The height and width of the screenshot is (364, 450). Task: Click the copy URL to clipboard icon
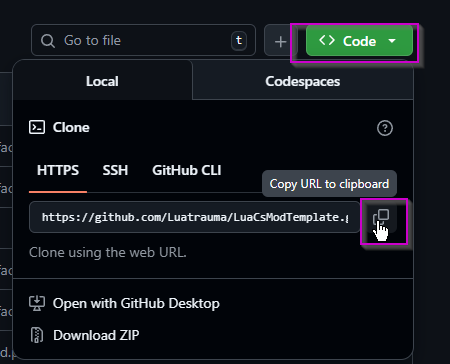[x=381, y=217]
